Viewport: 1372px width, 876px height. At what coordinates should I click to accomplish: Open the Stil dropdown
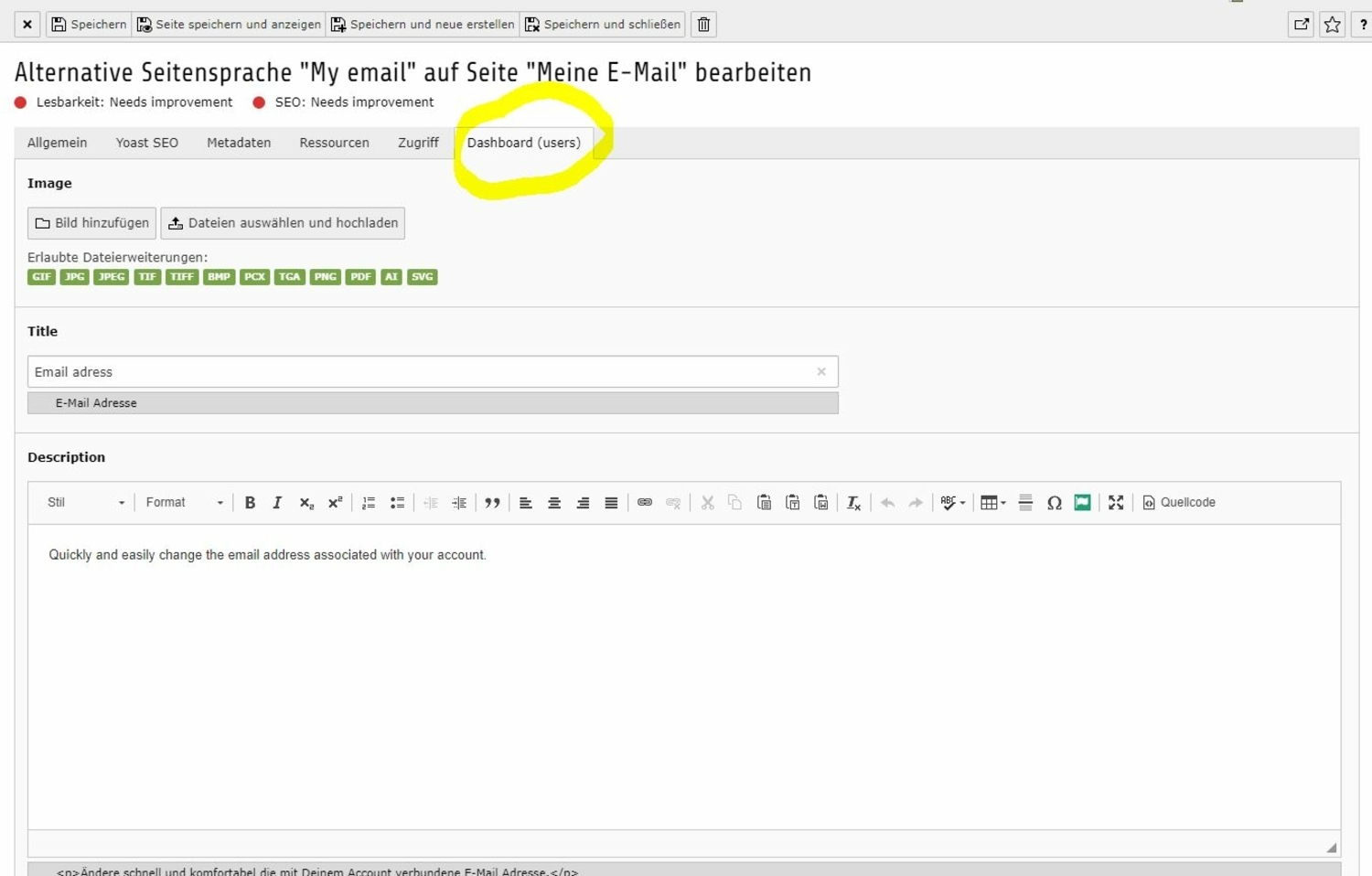coord(85,503)
